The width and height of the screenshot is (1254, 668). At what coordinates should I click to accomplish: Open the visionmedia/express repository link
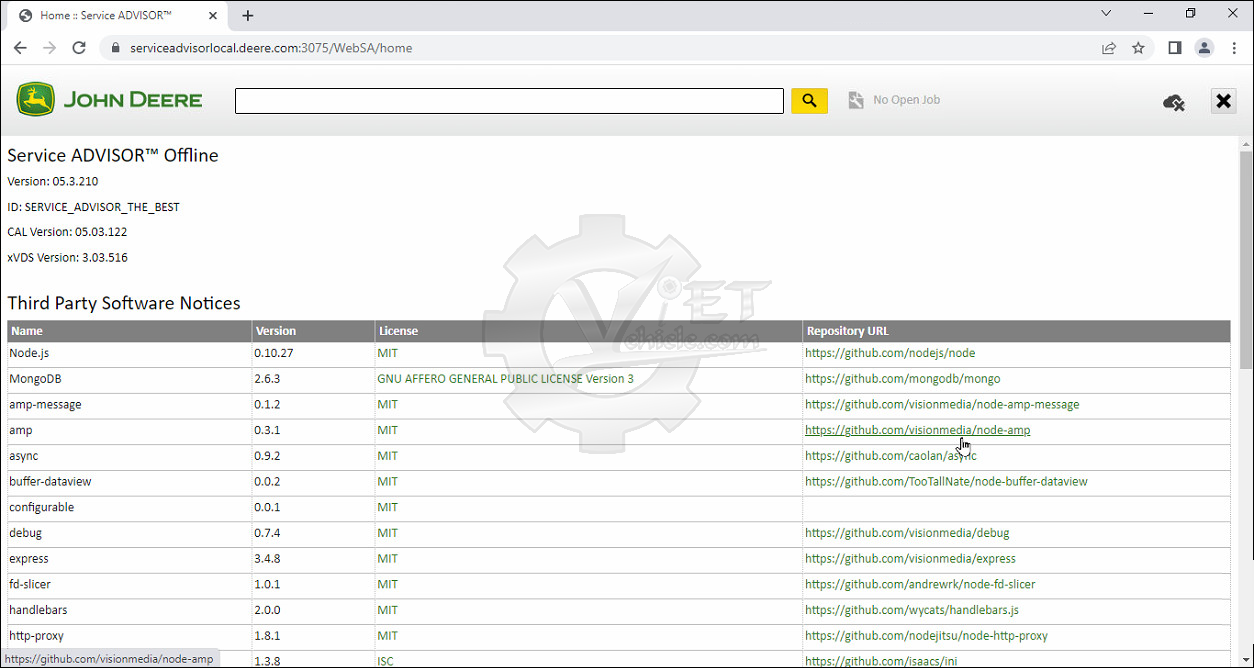pyautogui.click(x=910, y=559)
